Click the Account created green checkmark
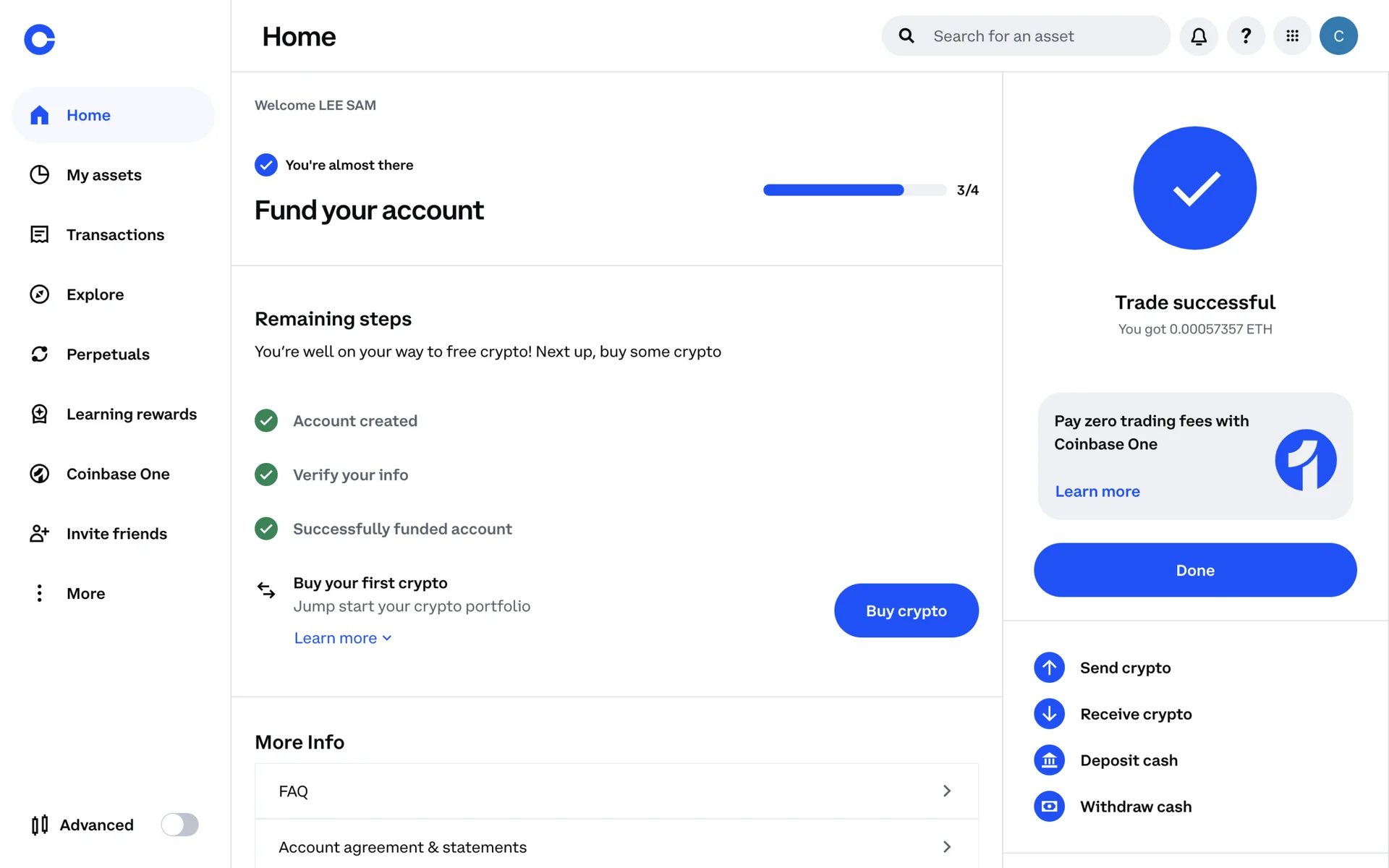This screenshot has height=868, width=1389. point(266,421)
